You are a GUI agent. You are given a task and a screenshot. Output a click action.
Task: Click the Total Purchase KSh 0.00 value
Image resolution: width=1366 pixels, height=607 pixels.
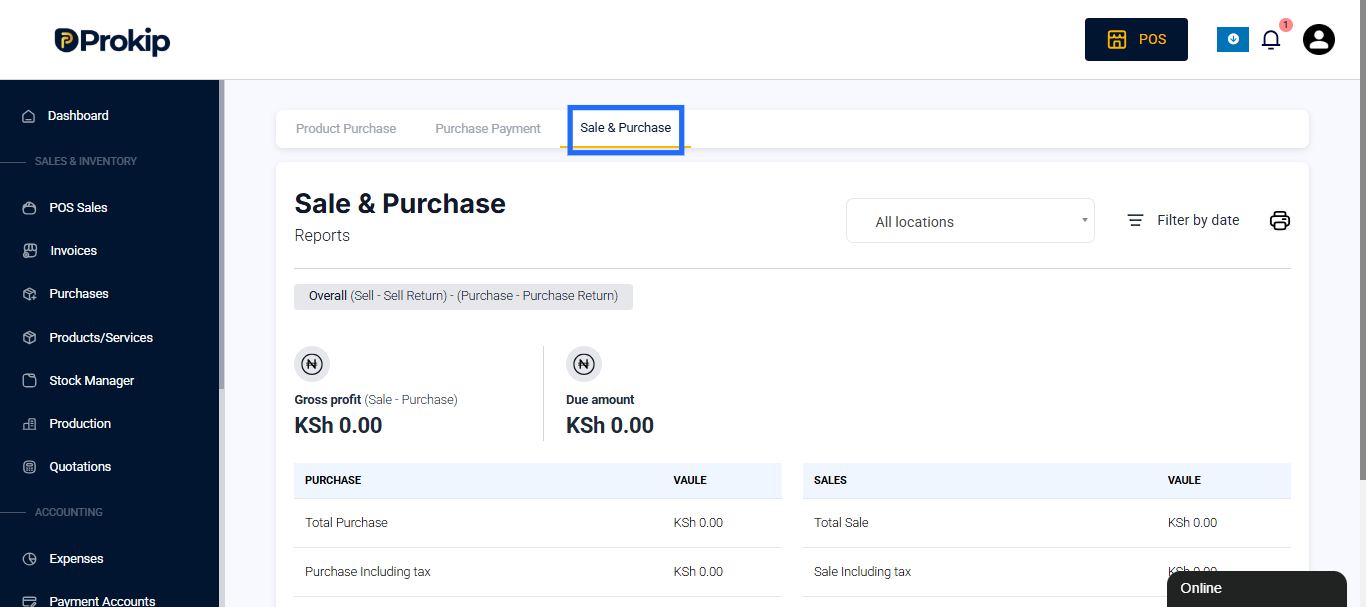(698, 523)
